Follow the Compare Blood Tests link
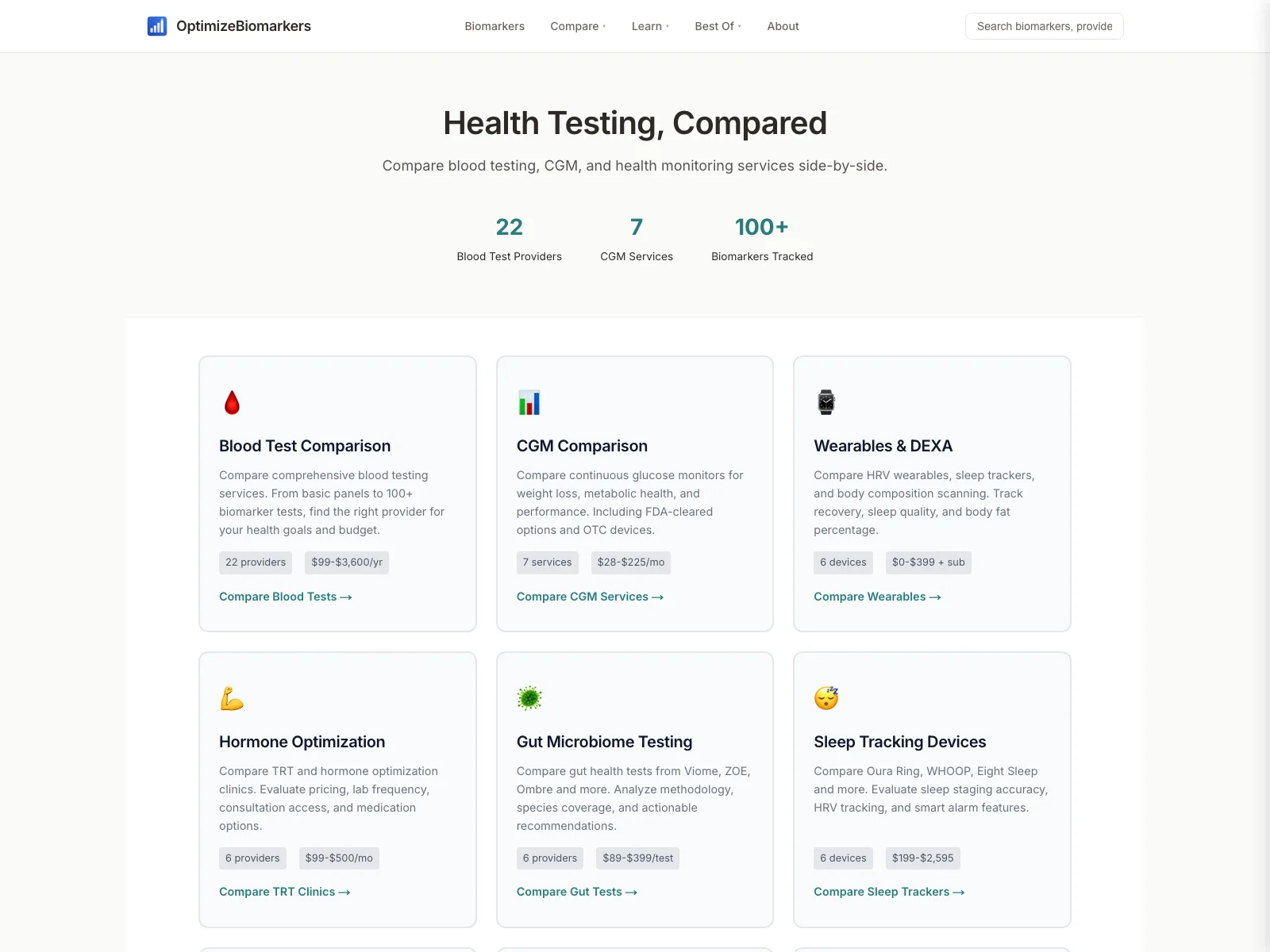The image size is (1270, 952). tap(285, 597)
